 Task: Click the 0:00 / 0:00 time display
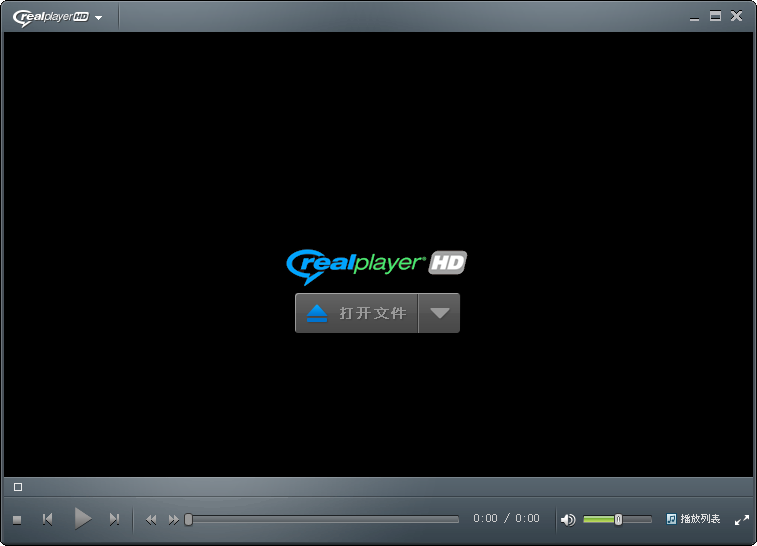[506, 519]
